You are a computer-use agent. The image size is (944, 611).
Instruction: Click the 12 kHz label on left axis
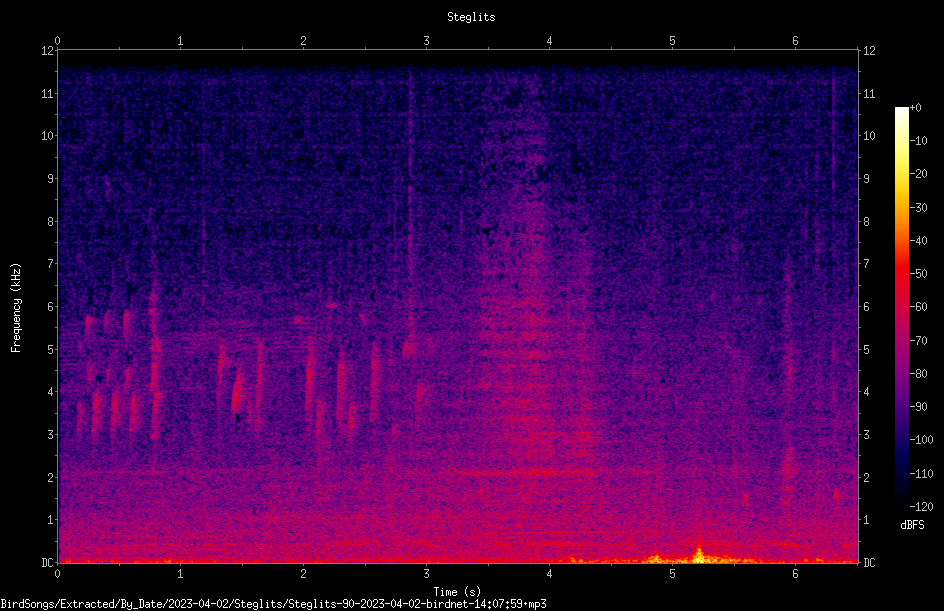[x=47, y=51]
